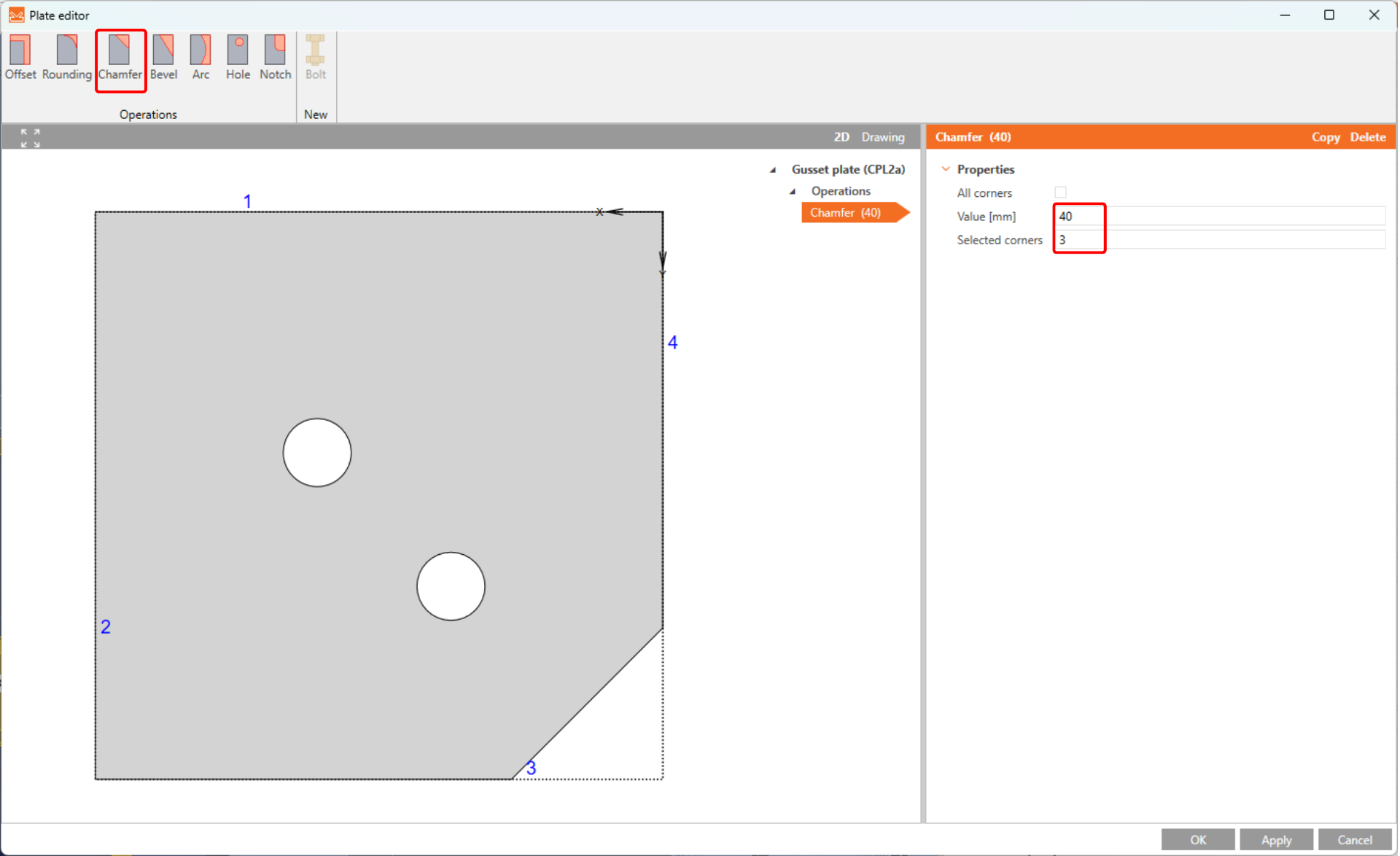Screen dimensions: 1400x856
Task: Collapse the Properties section
Action: pyautogui.click(x=946, y=169)
